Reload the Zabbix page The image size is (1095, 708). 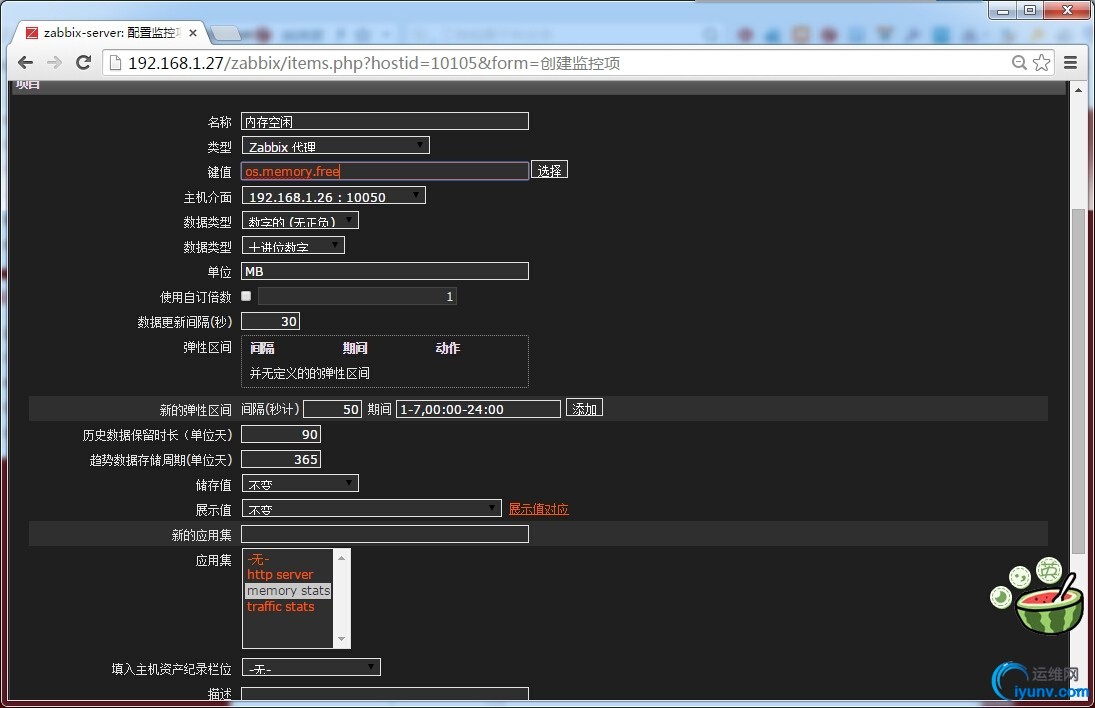tap(83, 63)
